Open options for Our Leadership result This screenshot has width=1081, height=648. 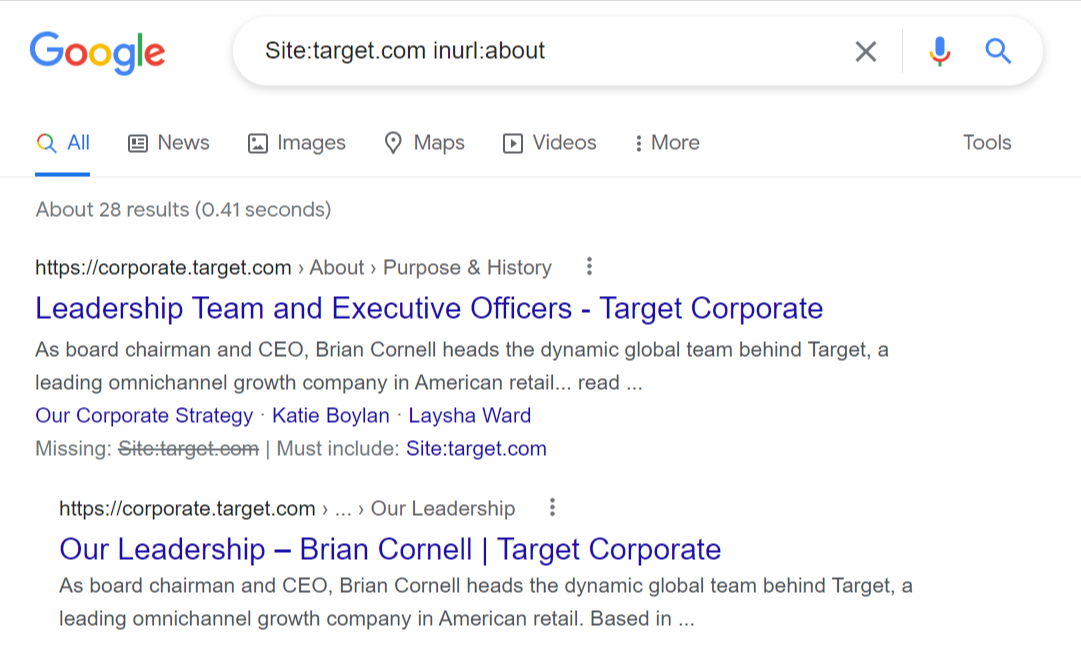point(552,508)
